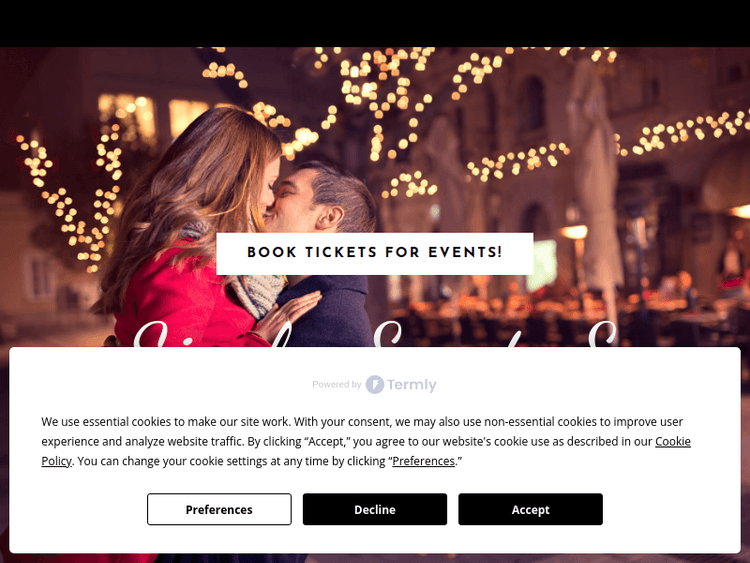Decline non-essential cookies

pyautogui.click(x=375, y=509)
